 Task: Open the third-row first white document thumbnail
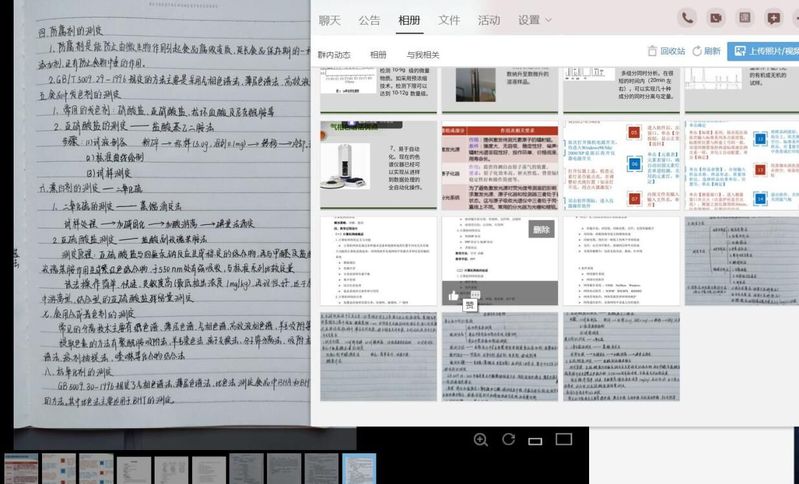[x=378, y=260]
